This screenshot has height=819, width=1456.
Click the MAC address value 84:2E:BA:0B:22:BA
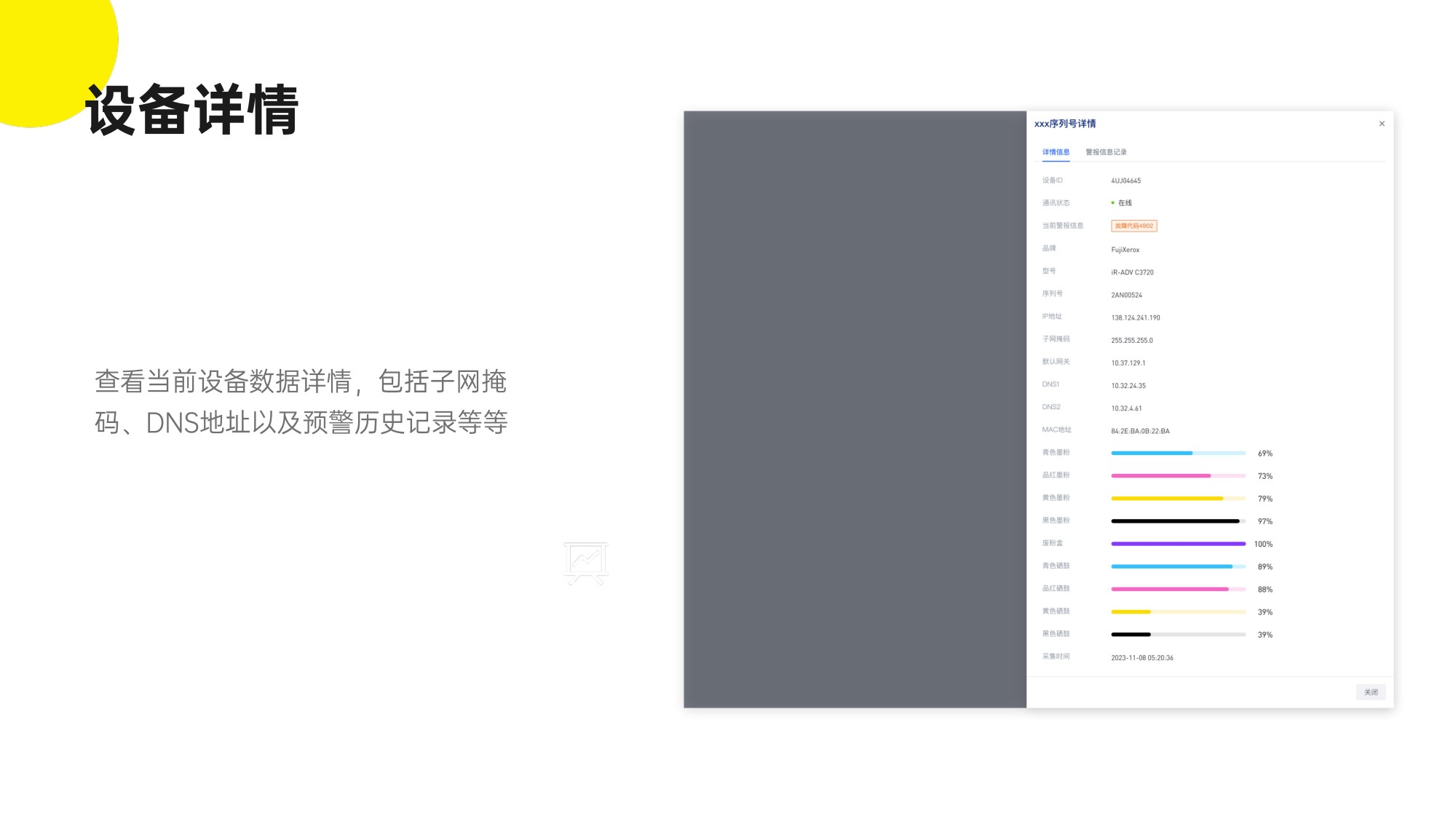coord(1140,431)
